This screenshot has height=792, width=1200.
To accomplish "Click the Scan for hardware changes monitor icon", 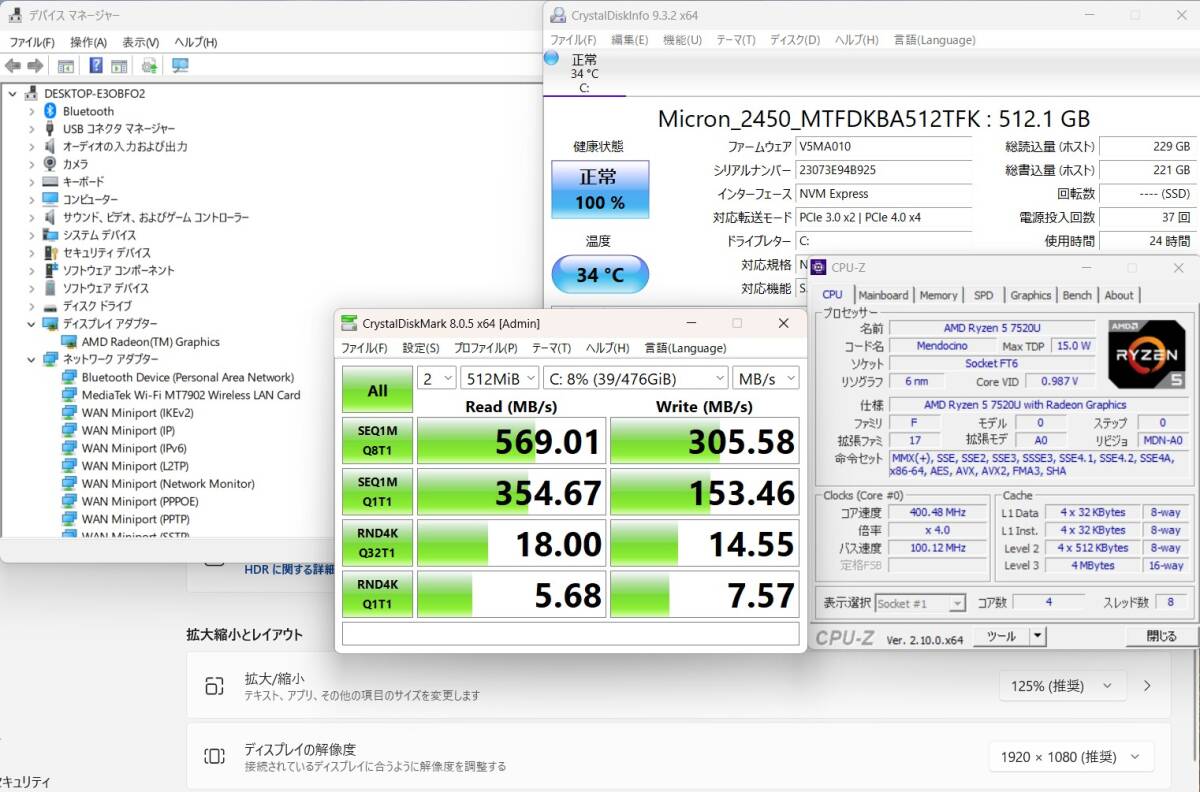I will tap(180, 66).
